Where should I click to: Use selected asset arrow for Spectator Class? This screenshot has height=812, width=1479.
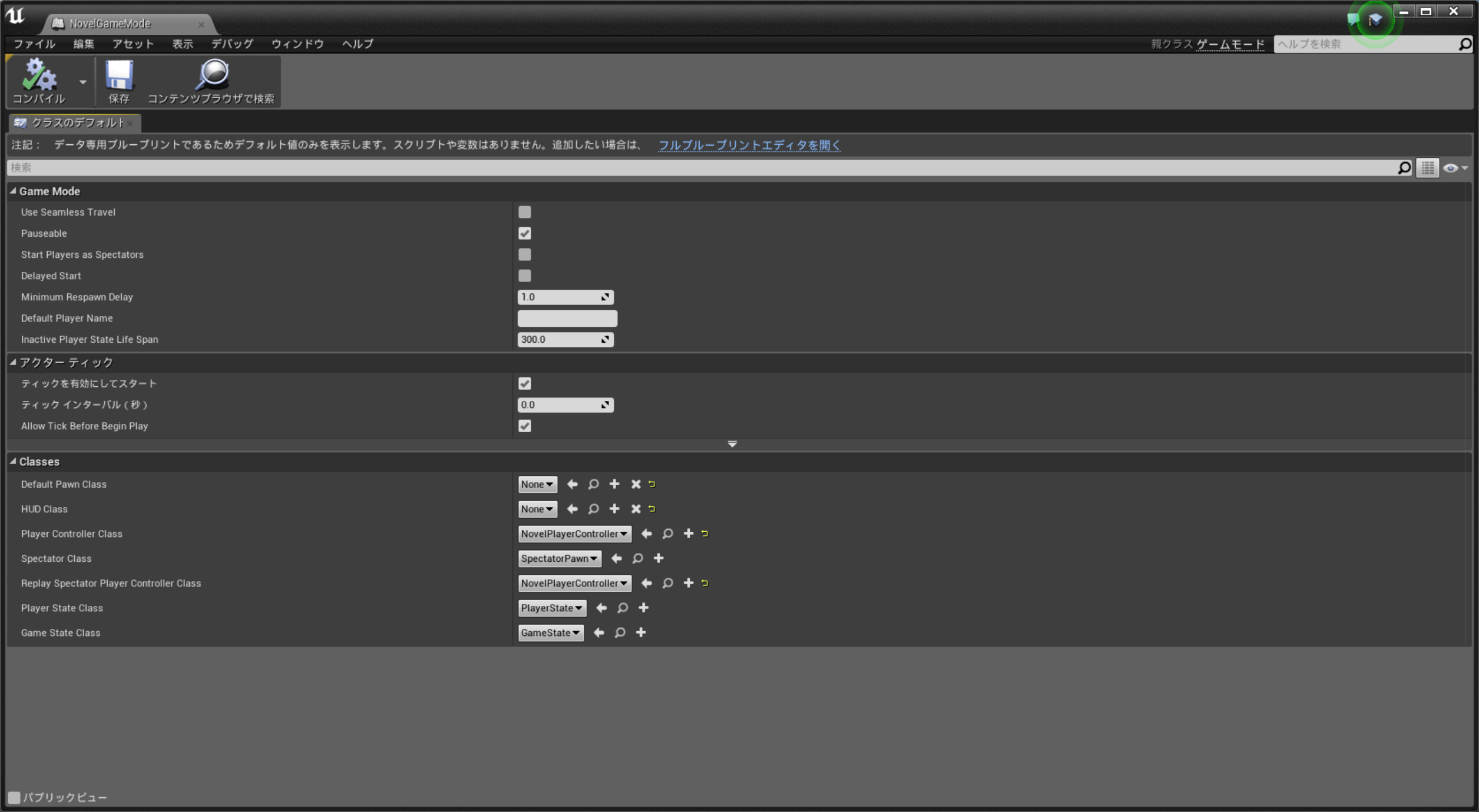pos(616,558)
